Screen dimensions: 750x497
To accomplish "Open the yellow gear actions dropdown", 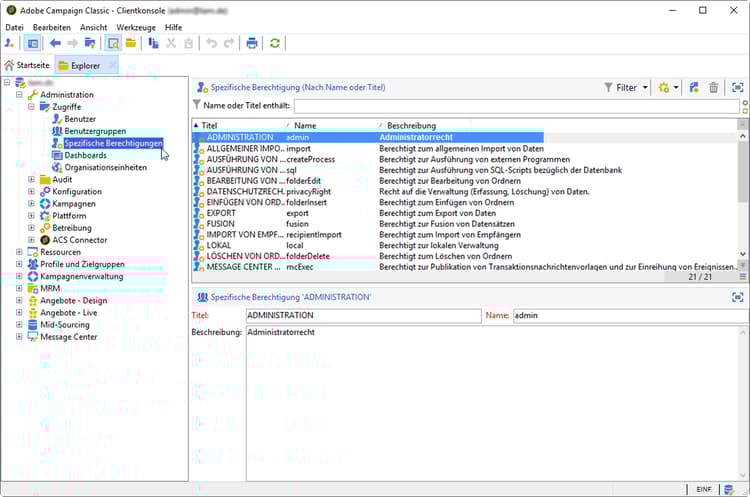I will [x=668, y=88].
